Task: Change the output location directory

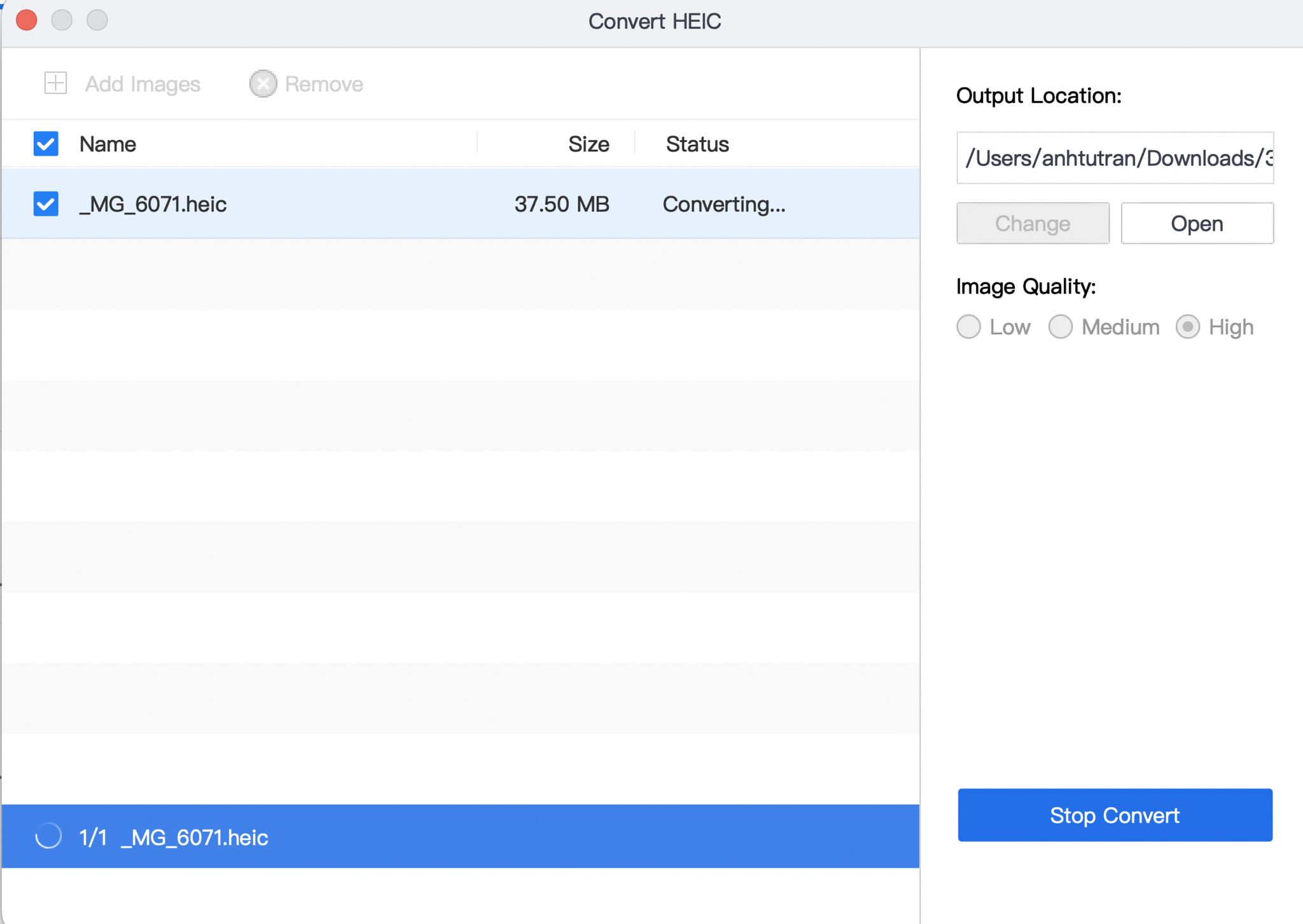Action: tap(1033, 222)
